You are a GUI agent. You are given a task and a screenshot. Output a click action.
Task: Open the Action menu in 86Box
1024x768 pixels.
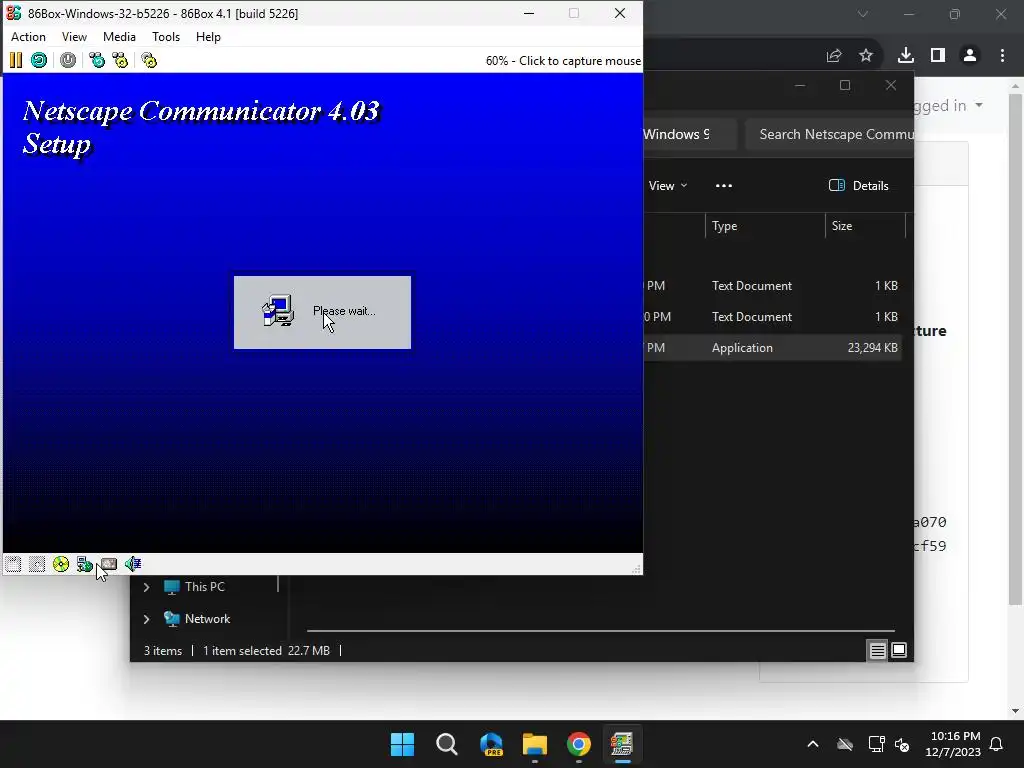(28, 37)
